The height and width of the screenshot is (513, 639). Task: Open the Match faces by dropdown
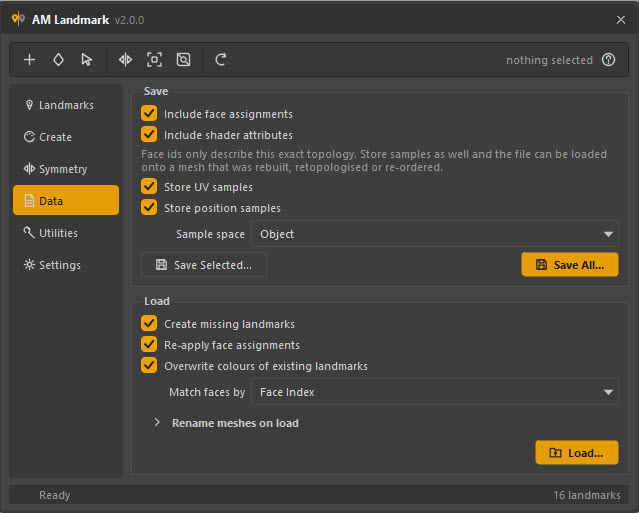[435, 392]
